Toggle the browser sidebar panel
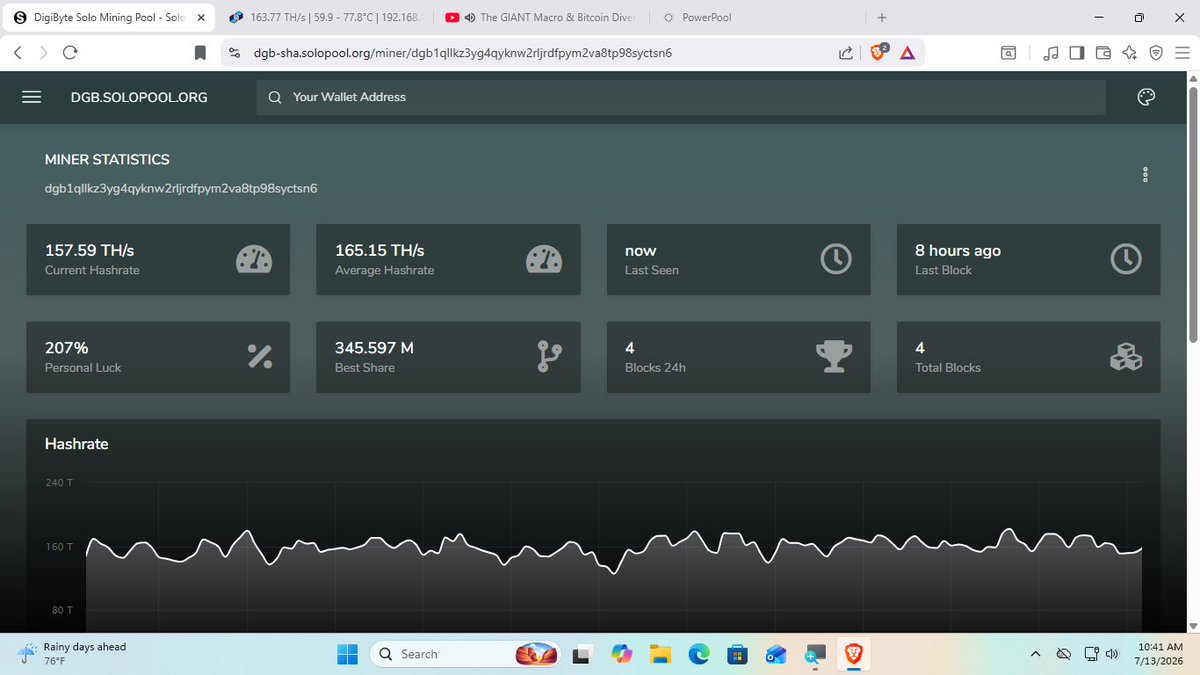This screenshot has width=1200, height=675. point(1077,53)
